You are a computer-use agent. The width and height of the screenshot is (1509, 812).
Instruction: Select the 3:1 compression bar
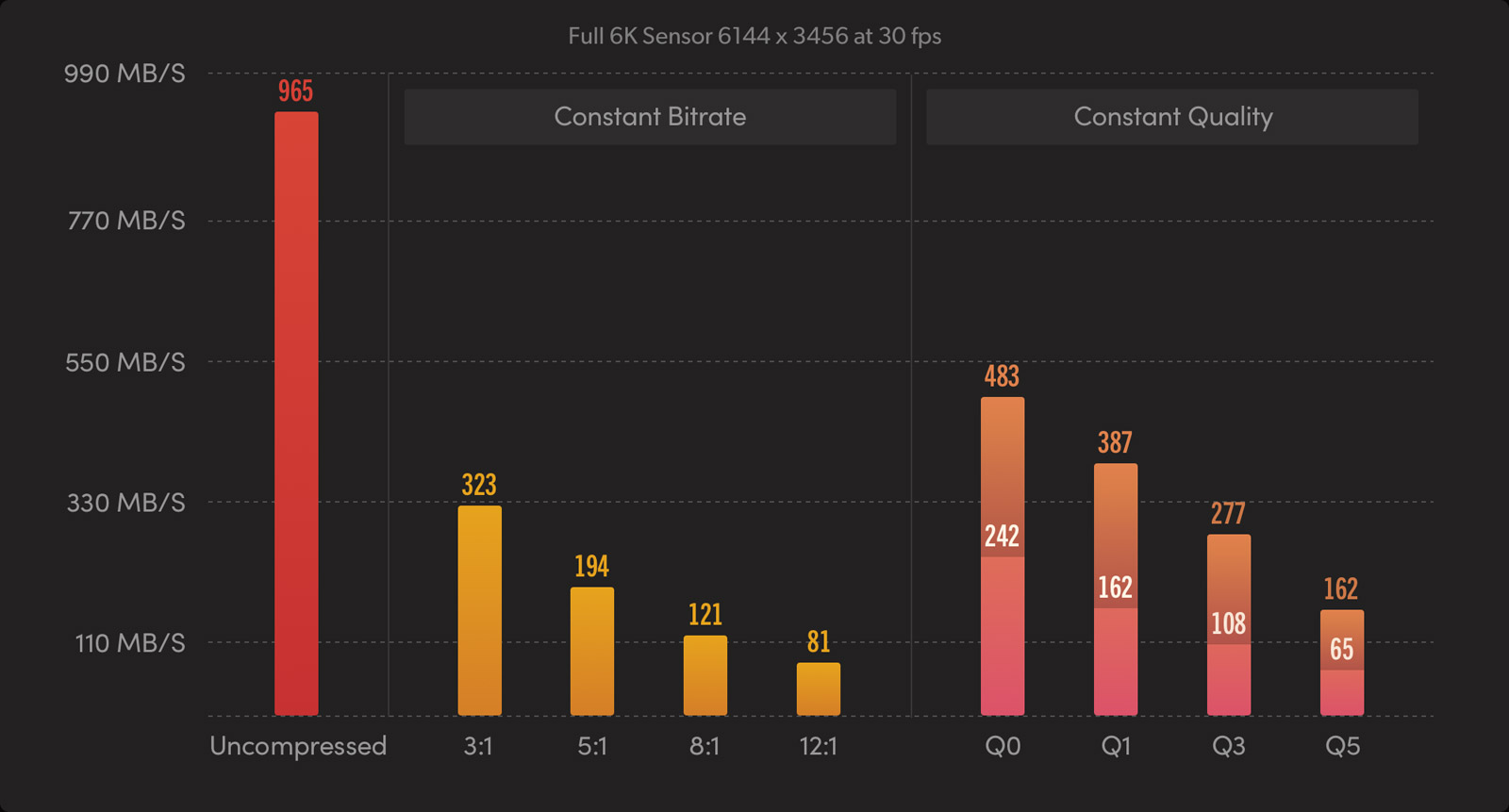[x=479, y=610]
